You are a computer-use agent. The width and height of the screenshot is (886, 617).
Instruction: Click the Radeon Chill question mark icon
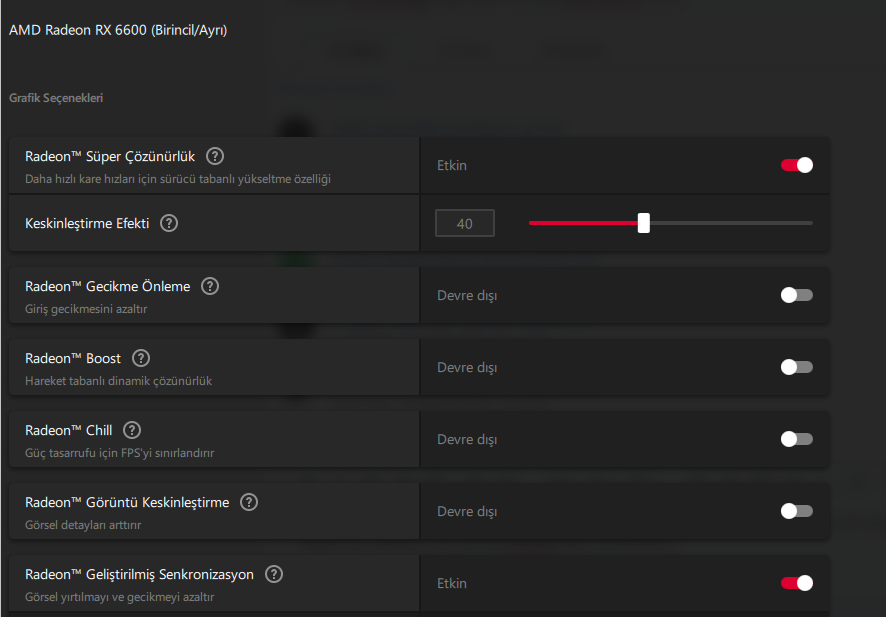point(132,430)
